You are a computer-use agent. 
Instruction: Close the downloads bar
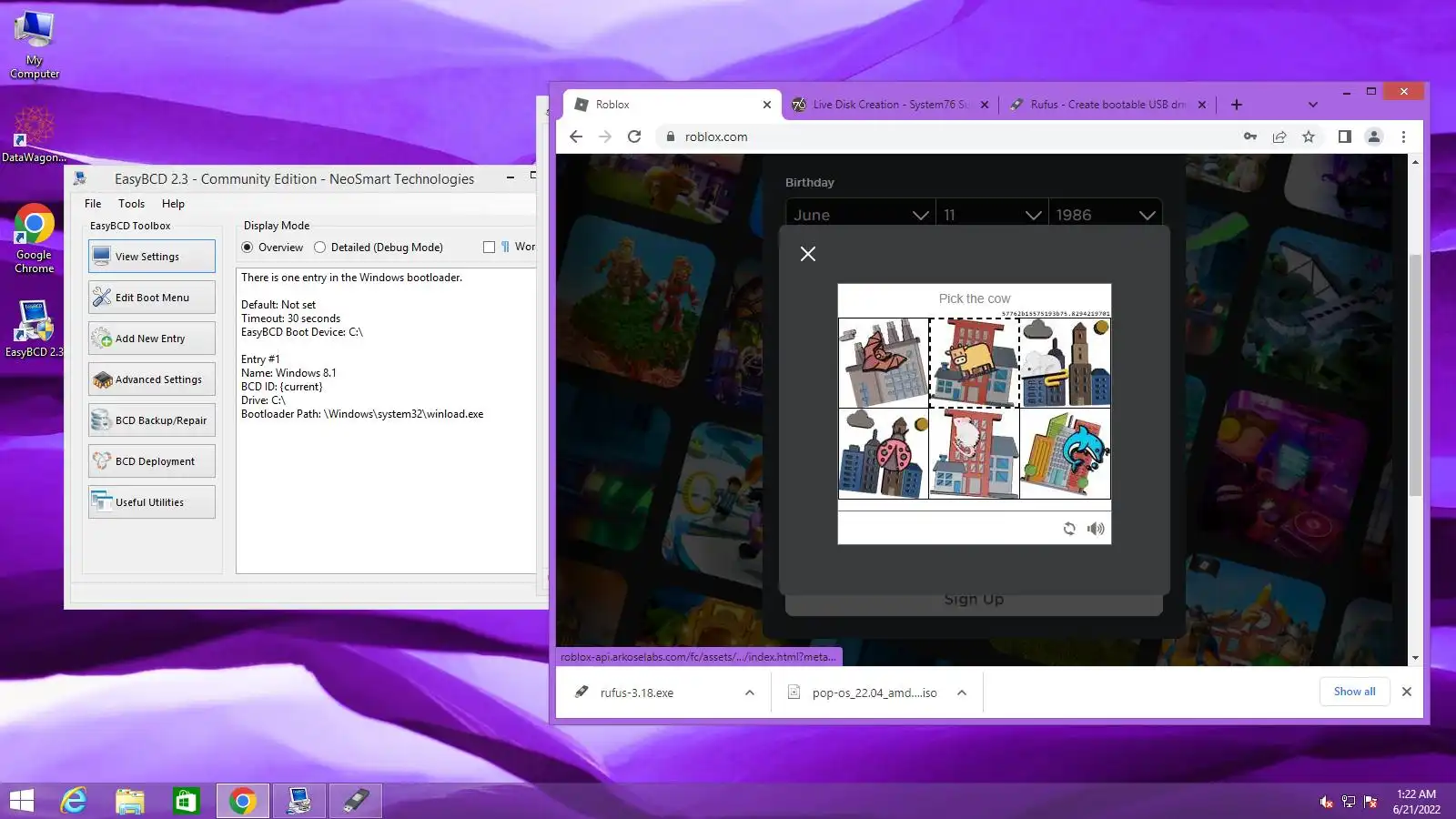point(1407,692)
